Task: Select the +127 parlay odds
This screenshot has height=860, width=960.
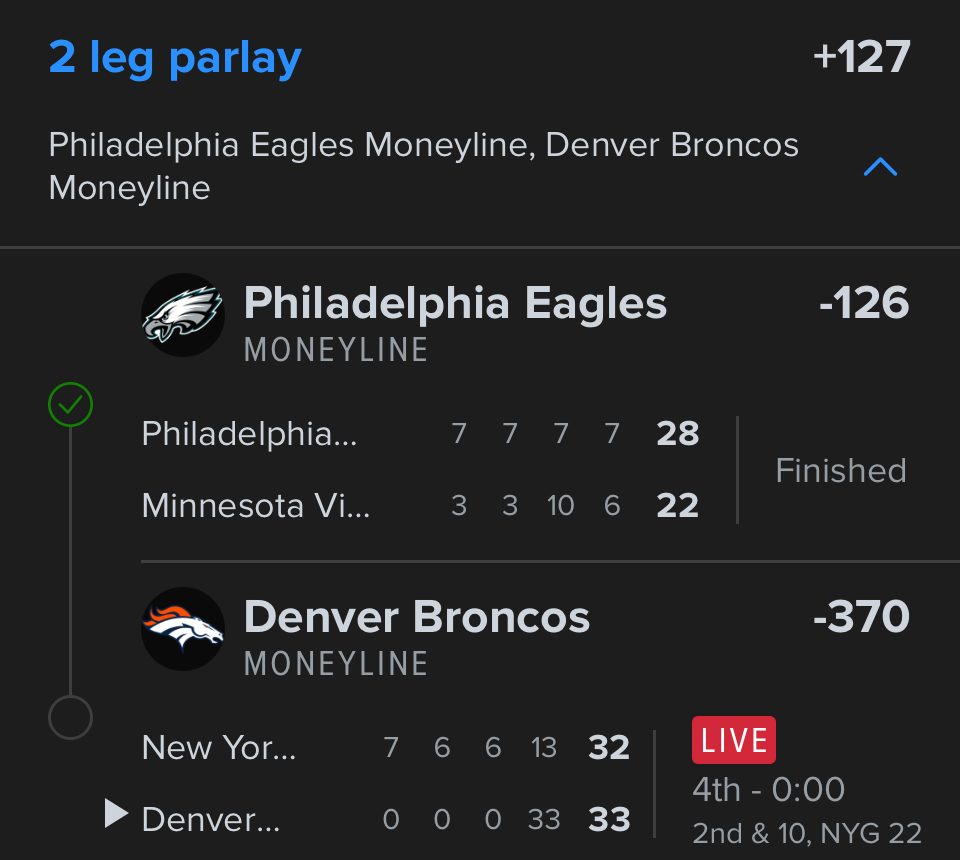Action: pyautogui.click(x=861, y=57)
